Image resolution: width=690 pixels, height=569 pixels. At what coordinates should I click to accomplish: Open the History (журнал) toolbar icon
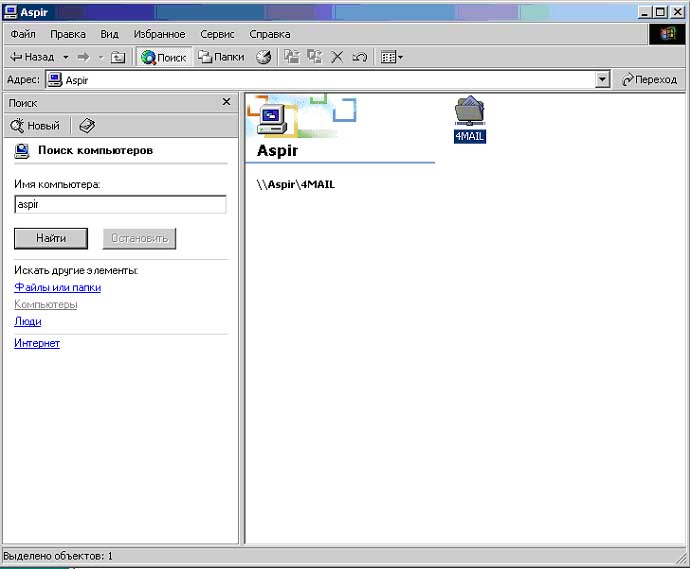tap(264, 57)
